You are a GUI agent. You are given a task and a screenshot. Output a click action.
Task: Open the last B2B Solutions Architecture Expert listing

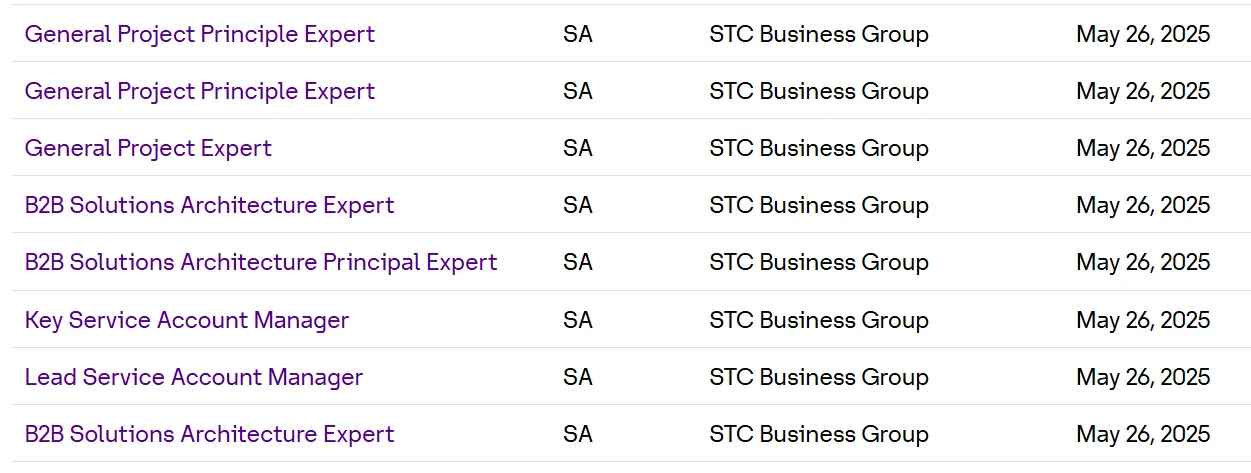210,434
